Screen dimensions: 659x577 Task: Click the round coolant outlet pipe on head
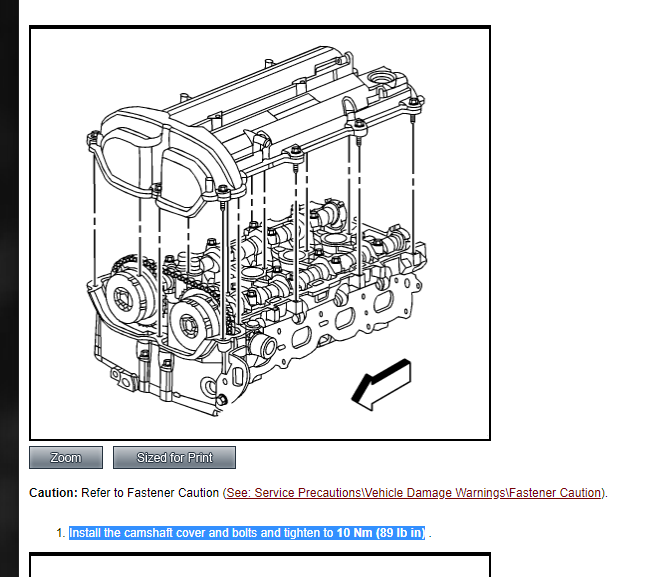(266, 347)
